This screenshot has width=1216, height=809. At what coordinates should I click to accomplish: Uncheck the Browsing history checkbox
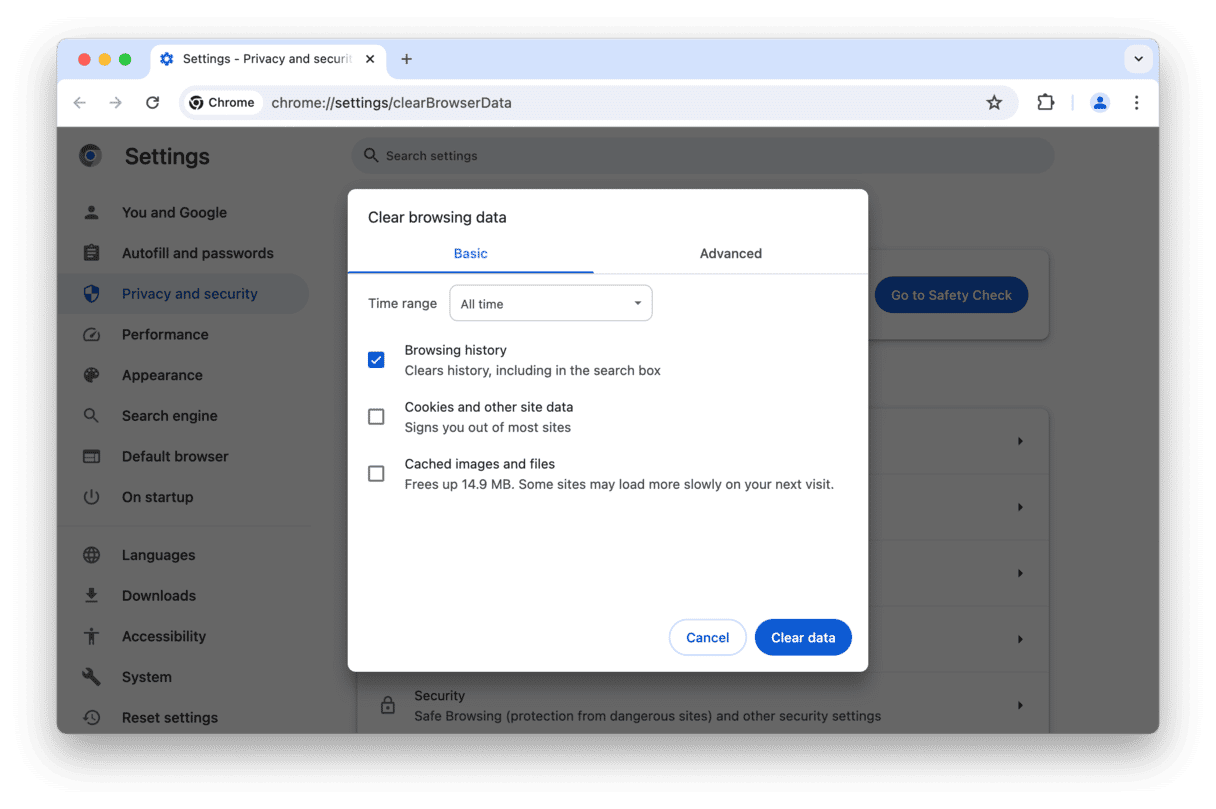(376, 360)
